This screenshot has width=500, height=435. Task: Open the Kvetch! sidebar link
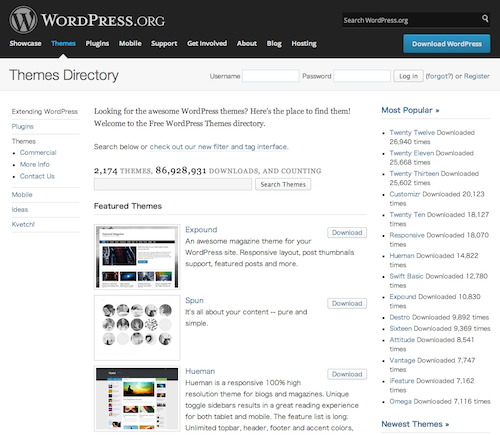point(23,224)
